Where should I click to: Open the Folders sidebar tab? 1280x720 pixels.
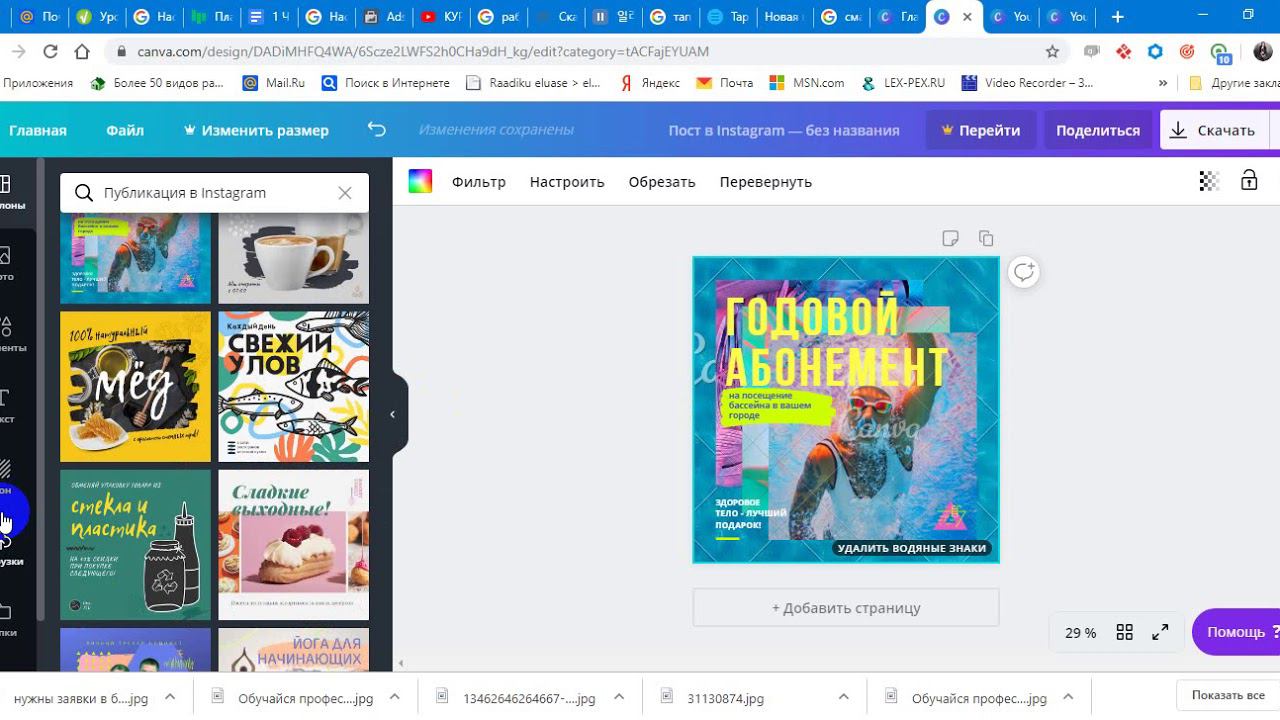8,620
